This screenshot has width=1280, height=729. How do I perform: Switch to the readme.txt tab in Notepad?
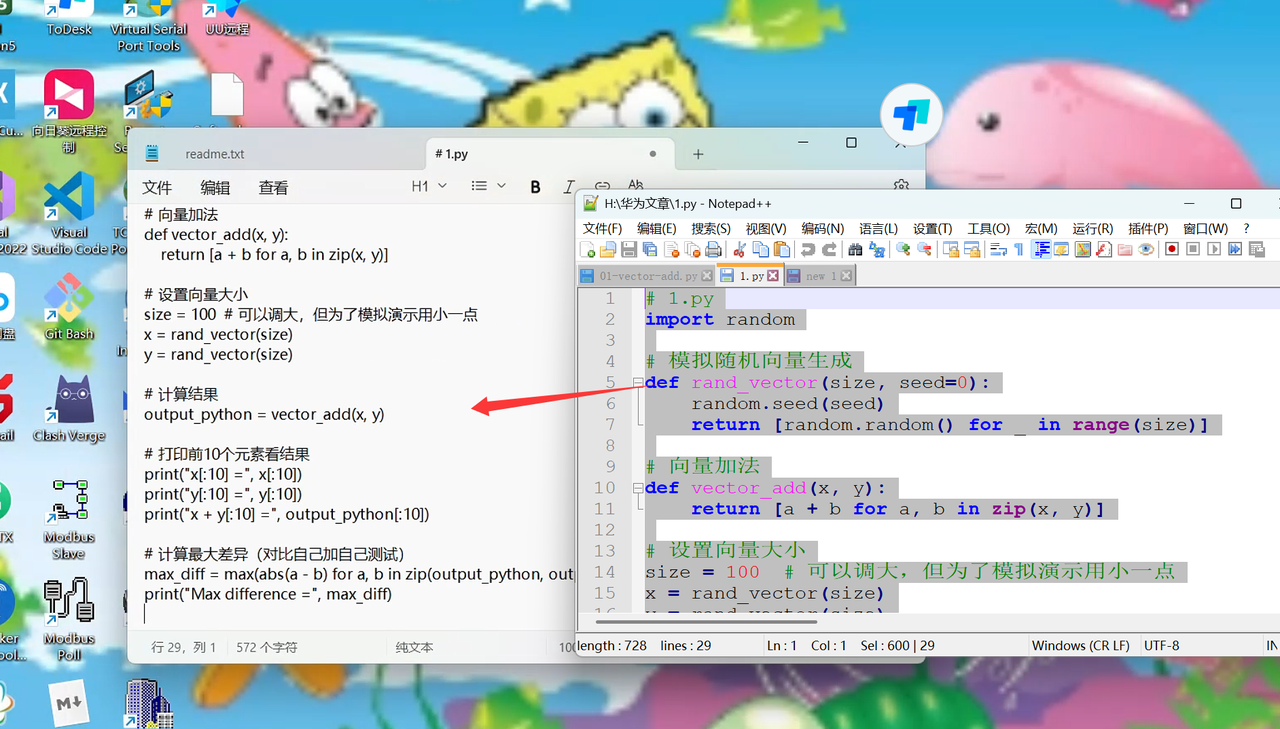coord(214,154)
